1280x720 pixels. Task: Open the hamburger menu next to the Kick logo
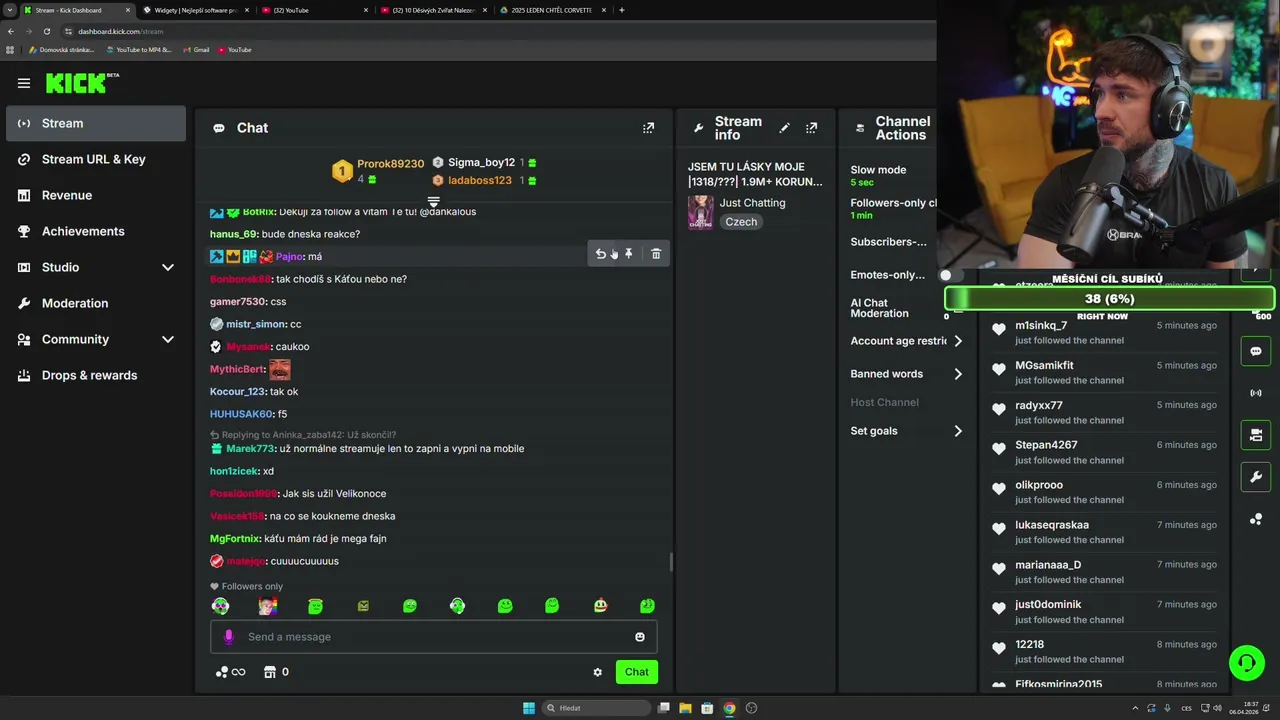pos(24,83)
